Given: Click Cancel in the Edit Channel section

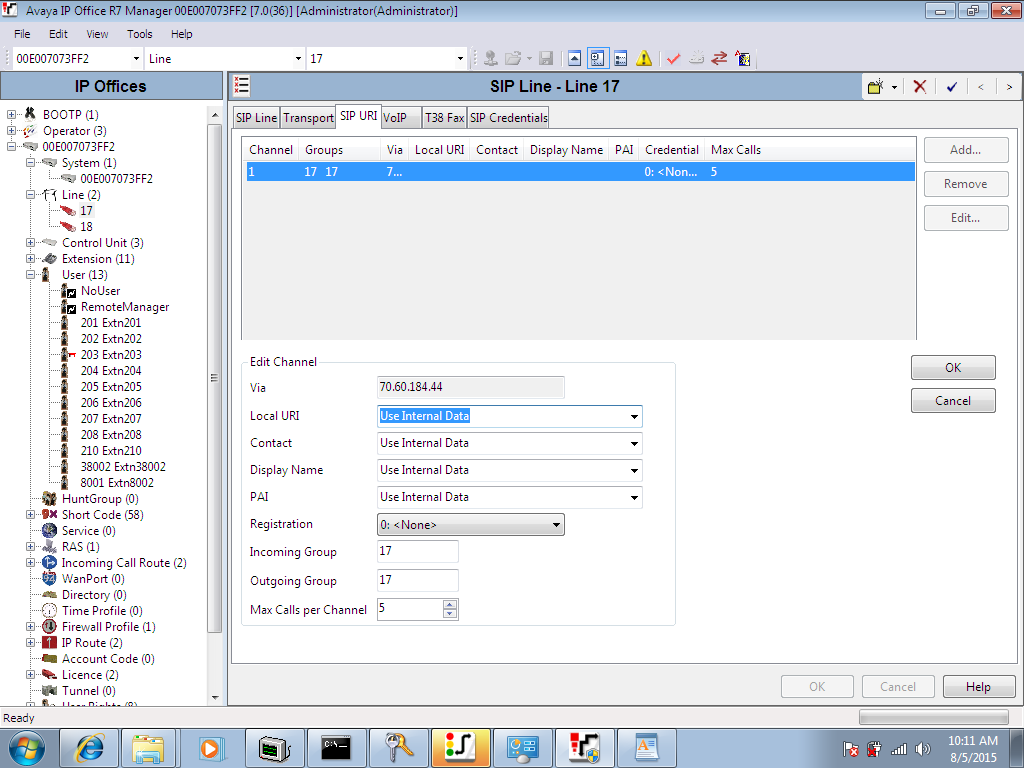Looking at the screenshot, I should point(953,401).
